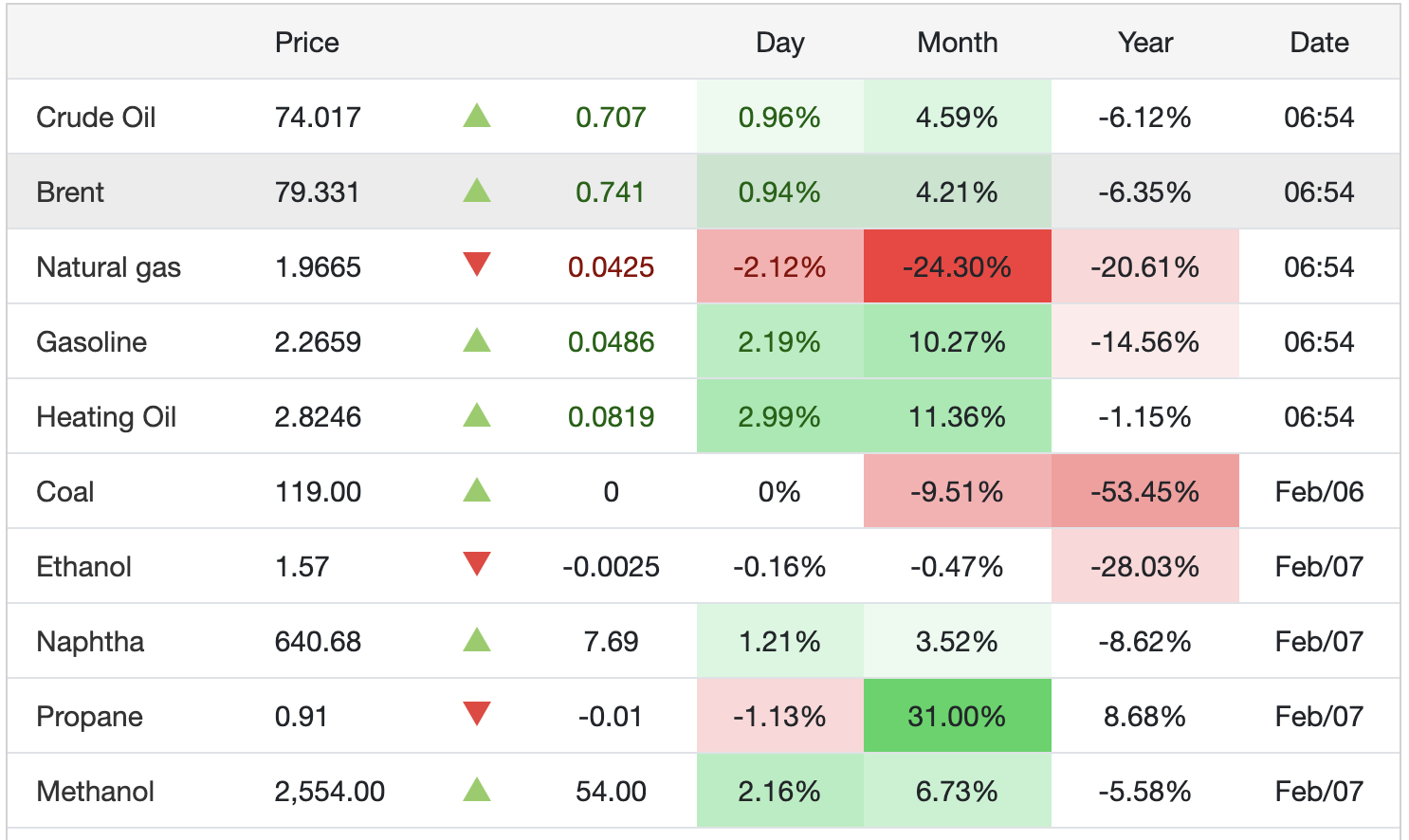
Task: Click Naphtha change value 7.69
Action: click(x=611, y=642)
